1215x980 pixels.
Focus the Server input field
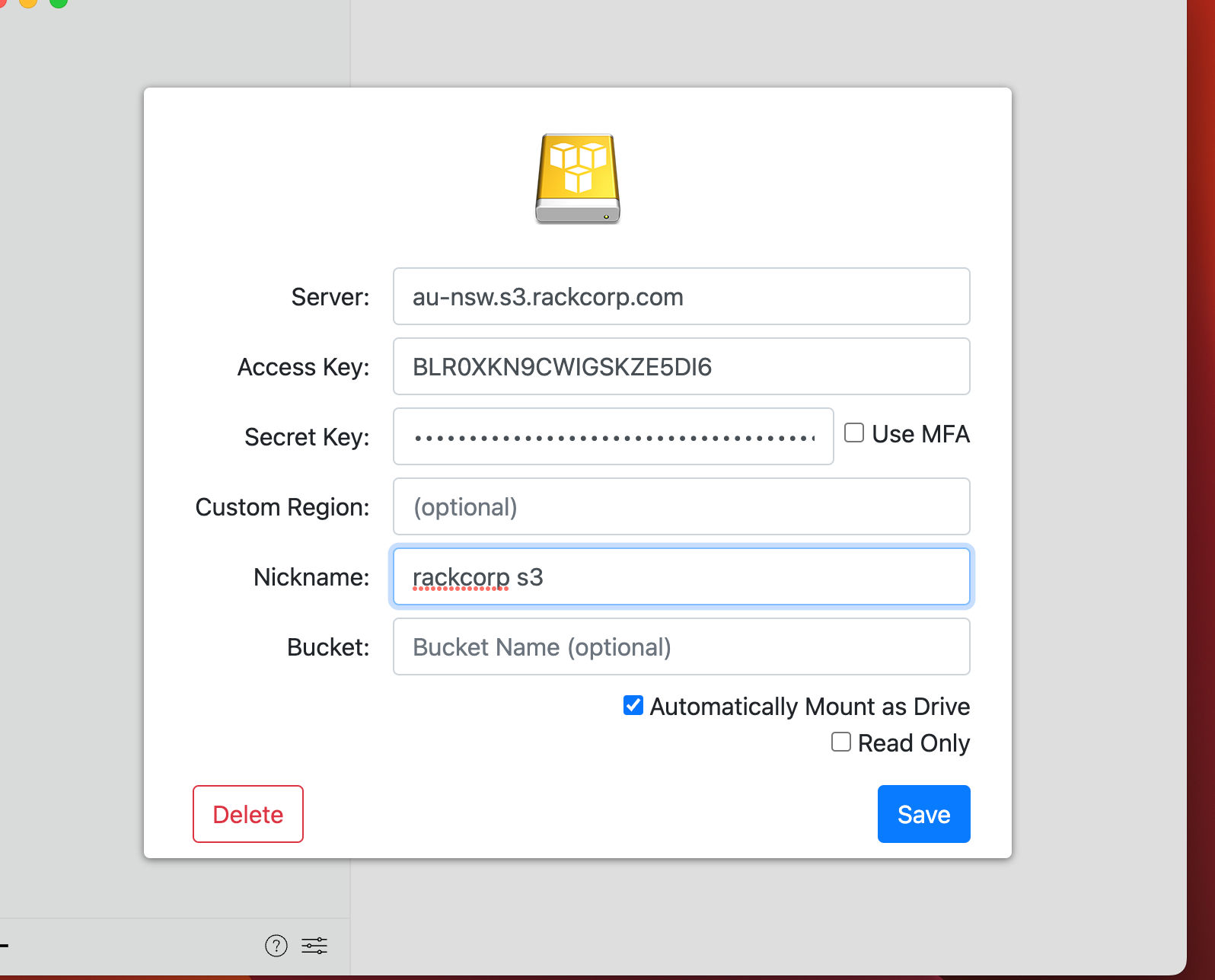pos(681,296)
